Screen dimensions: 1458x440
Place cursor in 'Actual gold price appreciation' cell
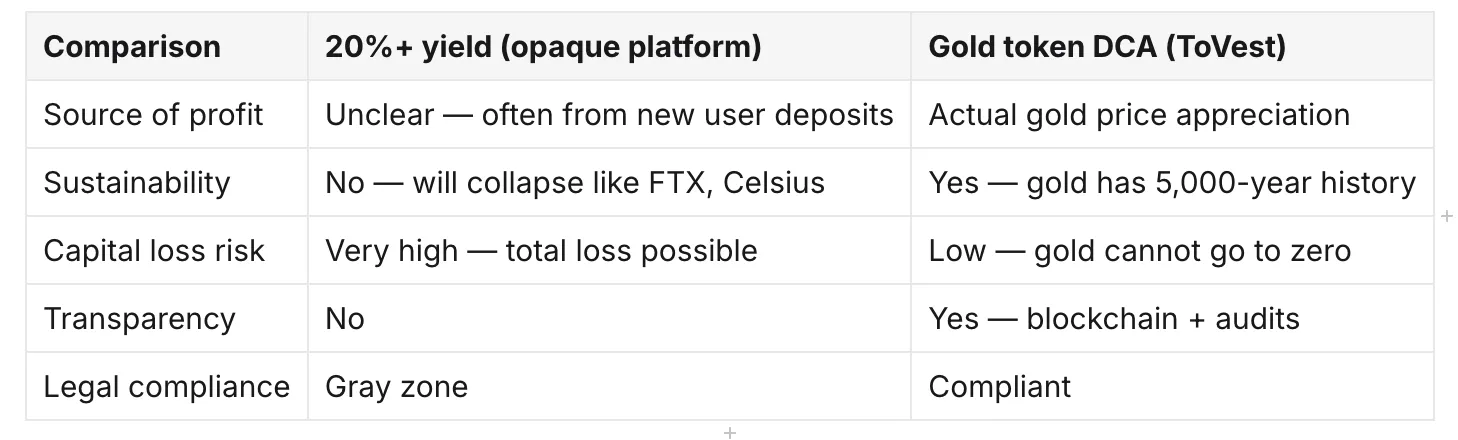[1172, 115]
